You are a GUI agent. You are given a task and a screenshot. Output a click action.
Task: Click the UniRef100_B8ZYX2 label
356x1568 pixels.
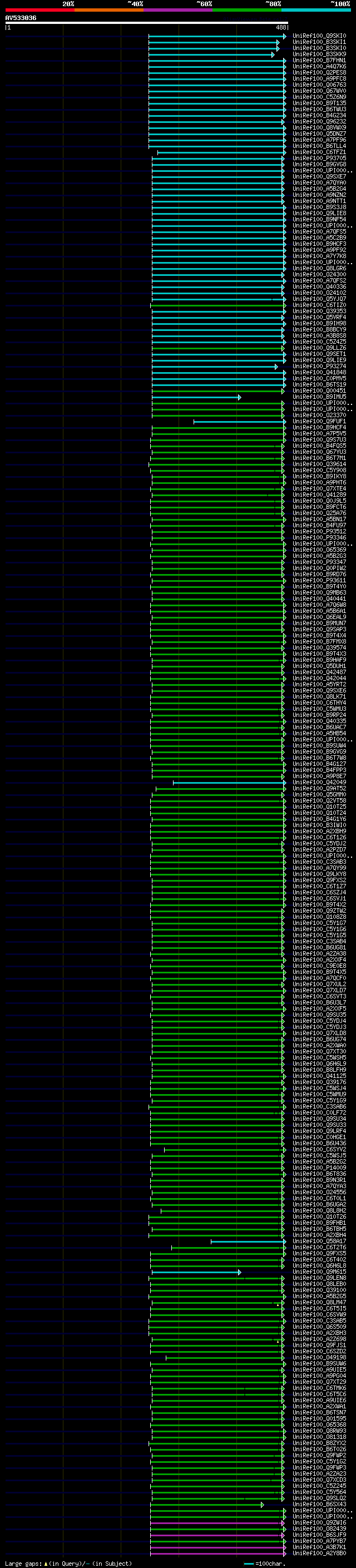(319, 1443)
